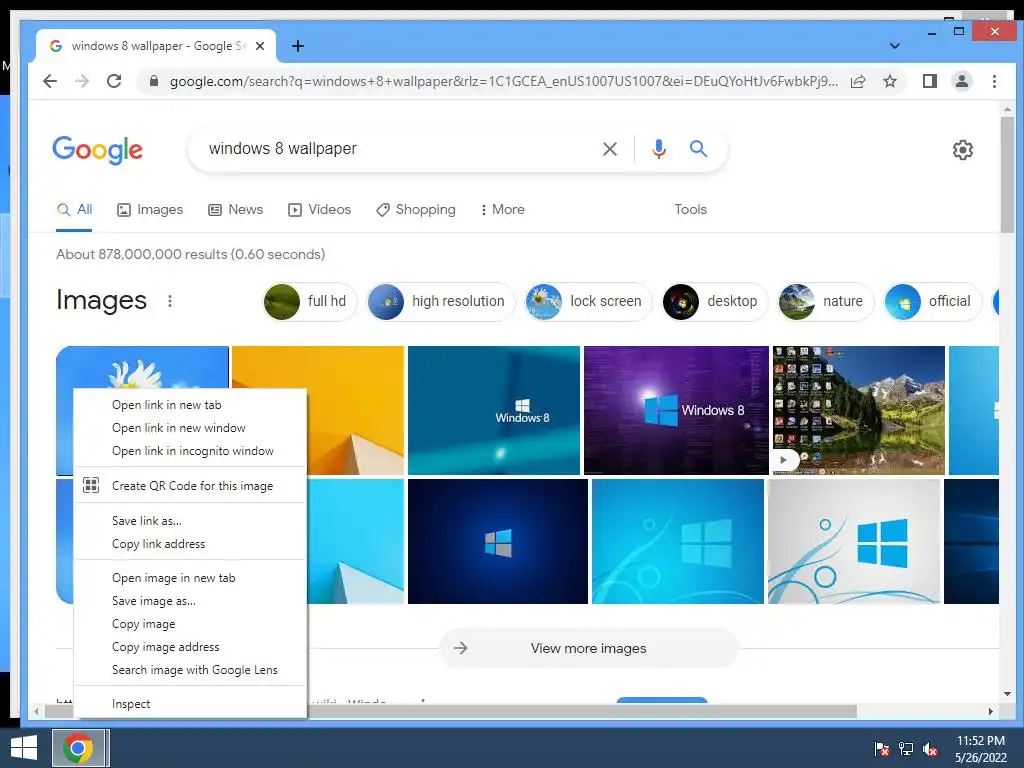
Task: Open the purple Windows 8 thumbnail
Action: [676, 410]
